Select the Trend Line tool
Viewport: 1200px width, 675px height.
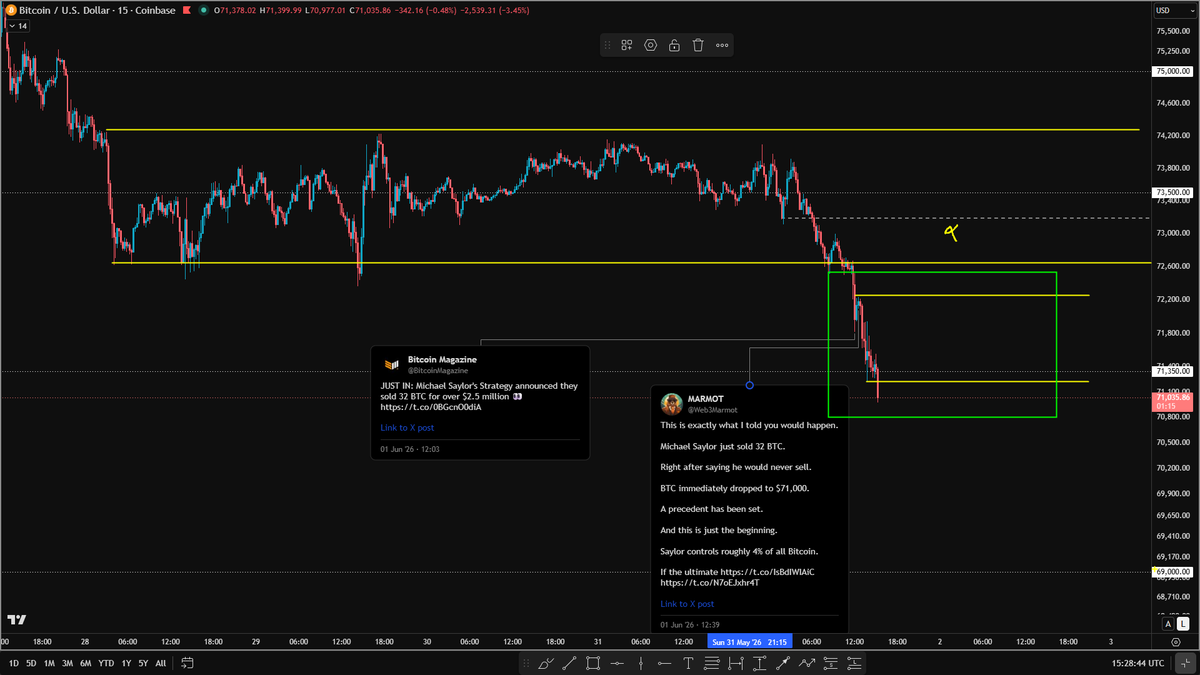[x=569, y=663]
